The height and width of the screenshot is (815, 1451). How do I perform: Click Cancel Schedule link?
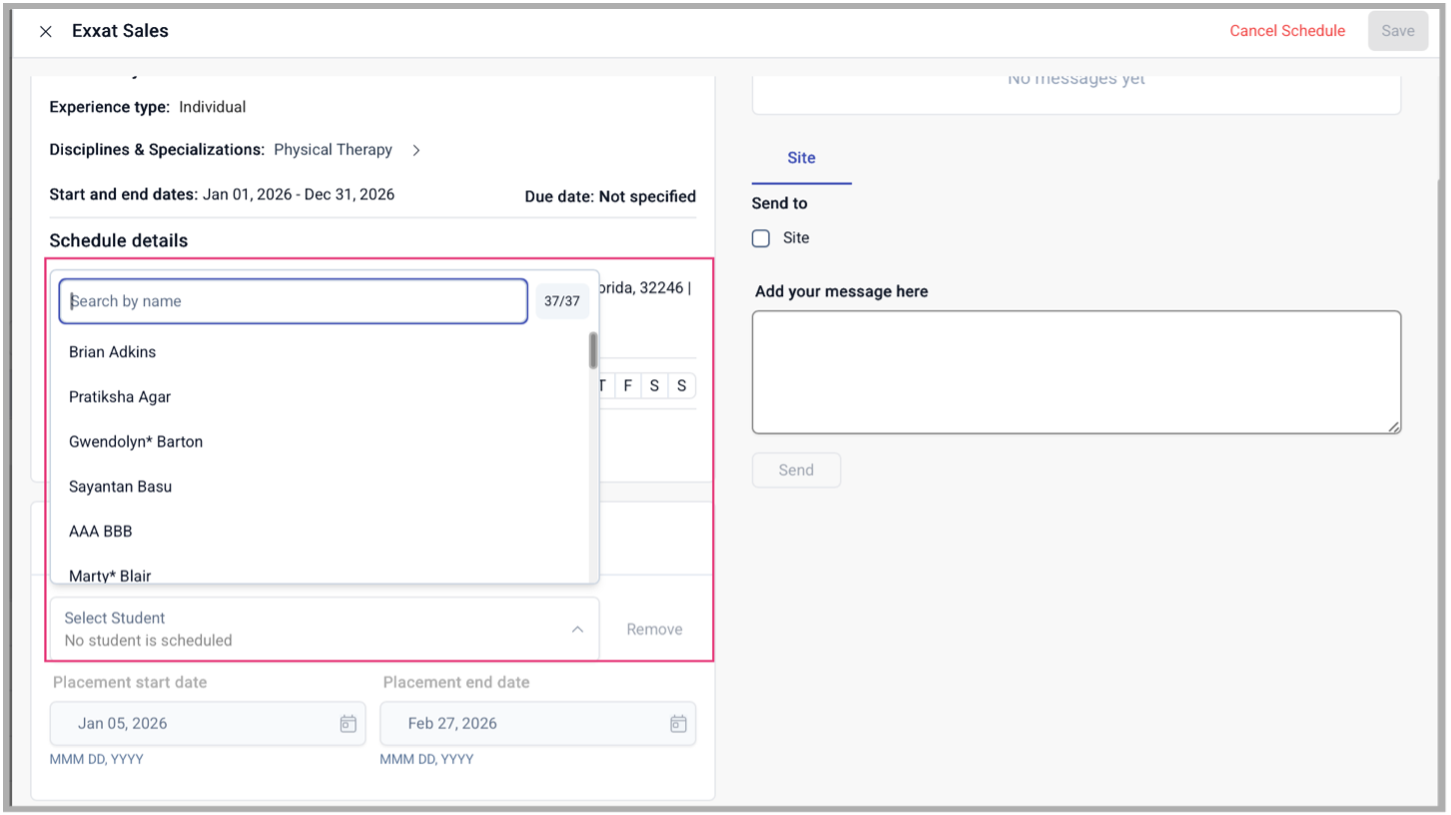click(x=1287, y=31)
